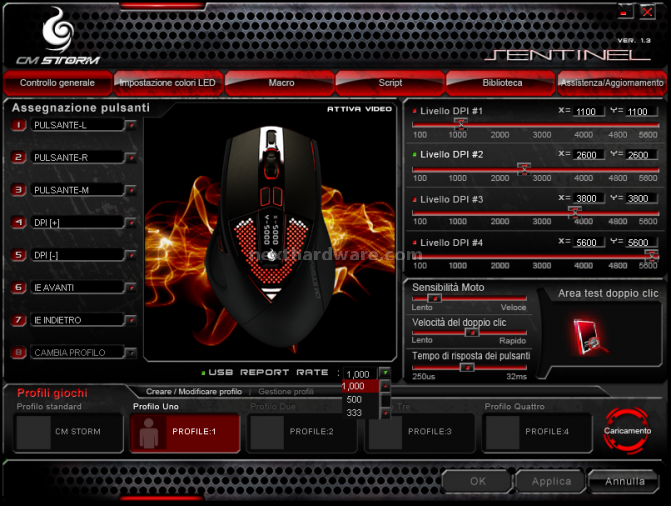Image resolution: width=671 pixels, height=506 pixels.
Task: Select PROFILE:4 slot
Action: (537, 432)
